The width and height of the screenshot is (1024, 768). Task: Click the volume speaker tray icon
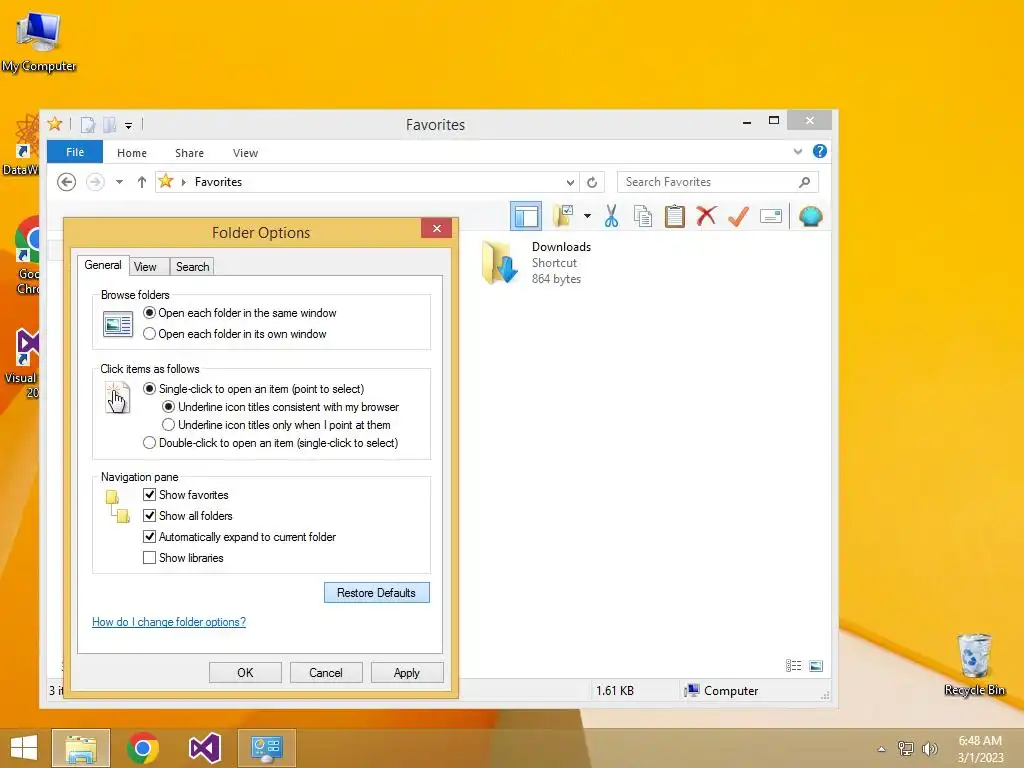click(929, 749)
